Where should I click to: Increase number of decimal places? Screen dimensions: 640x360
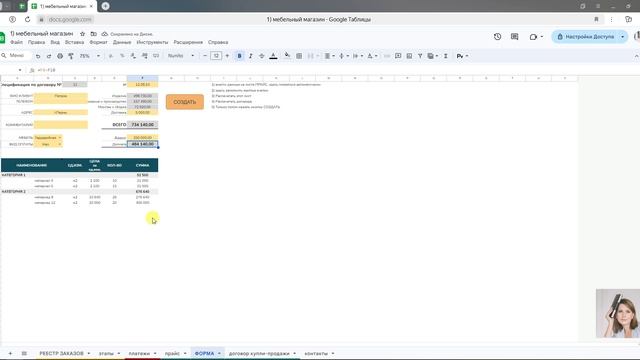144,56
